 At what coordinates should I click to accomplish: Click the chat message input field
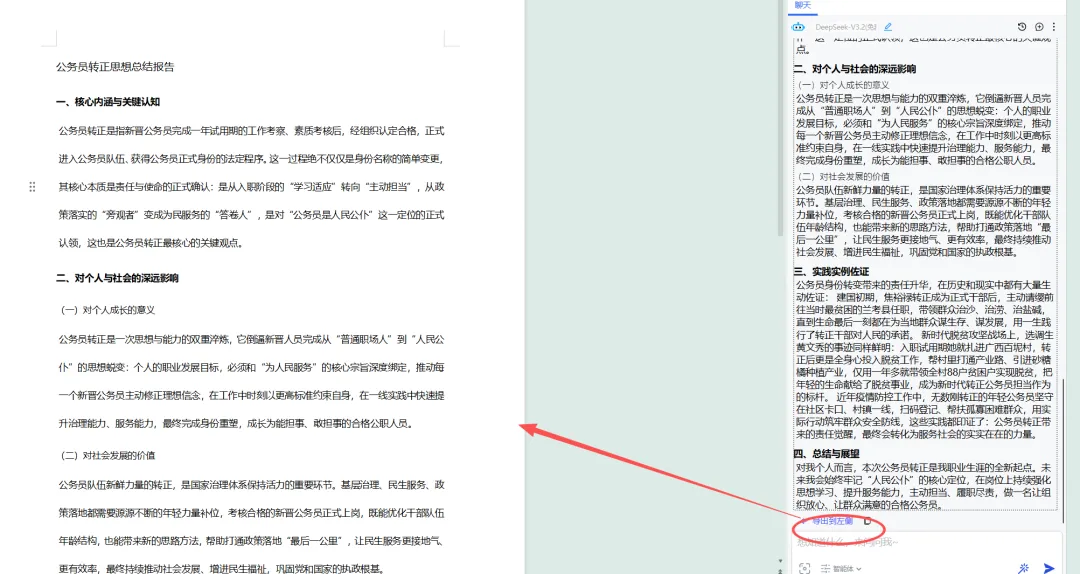point(926,542)
